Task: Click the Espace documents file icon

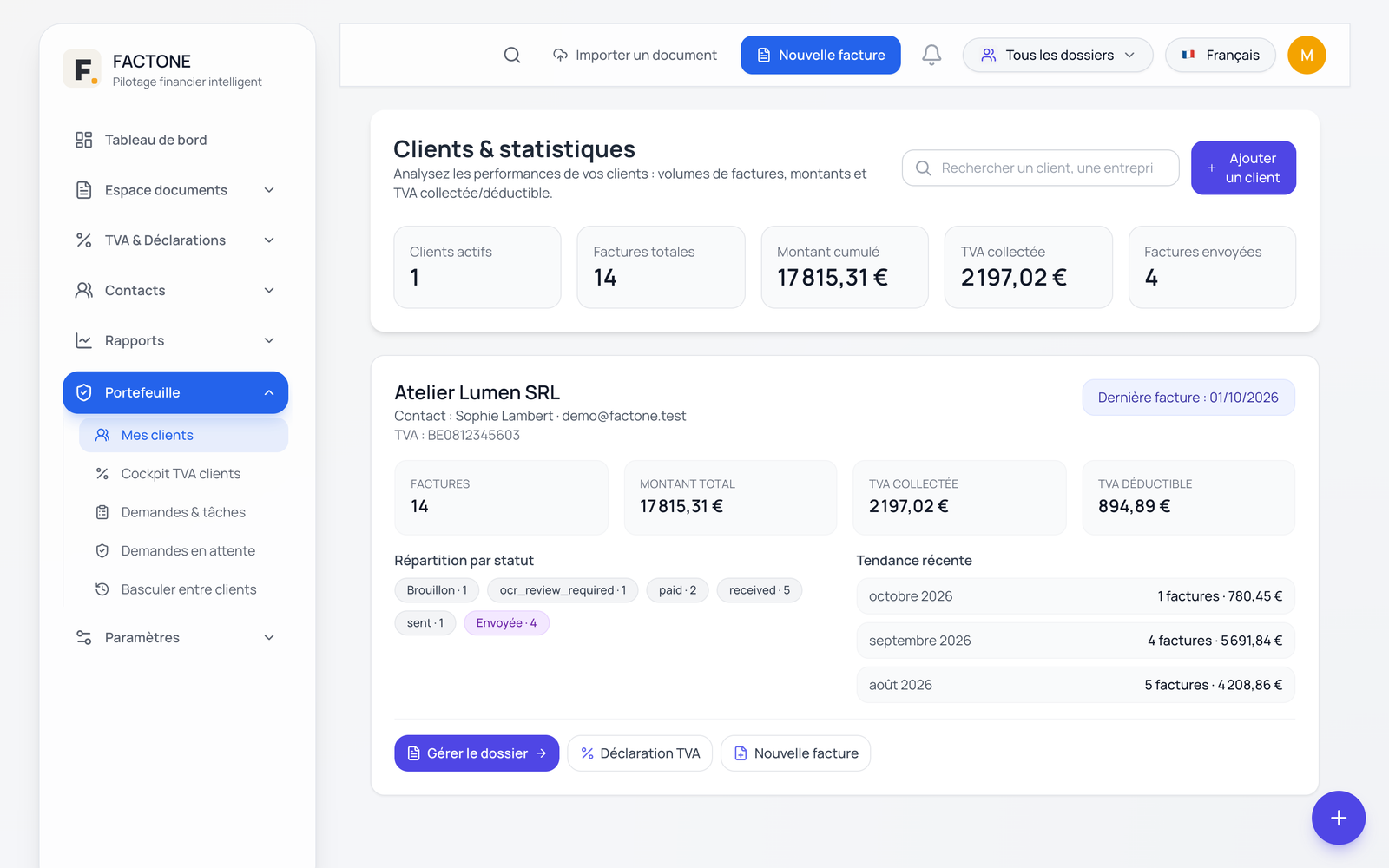Action: point(83,190)
